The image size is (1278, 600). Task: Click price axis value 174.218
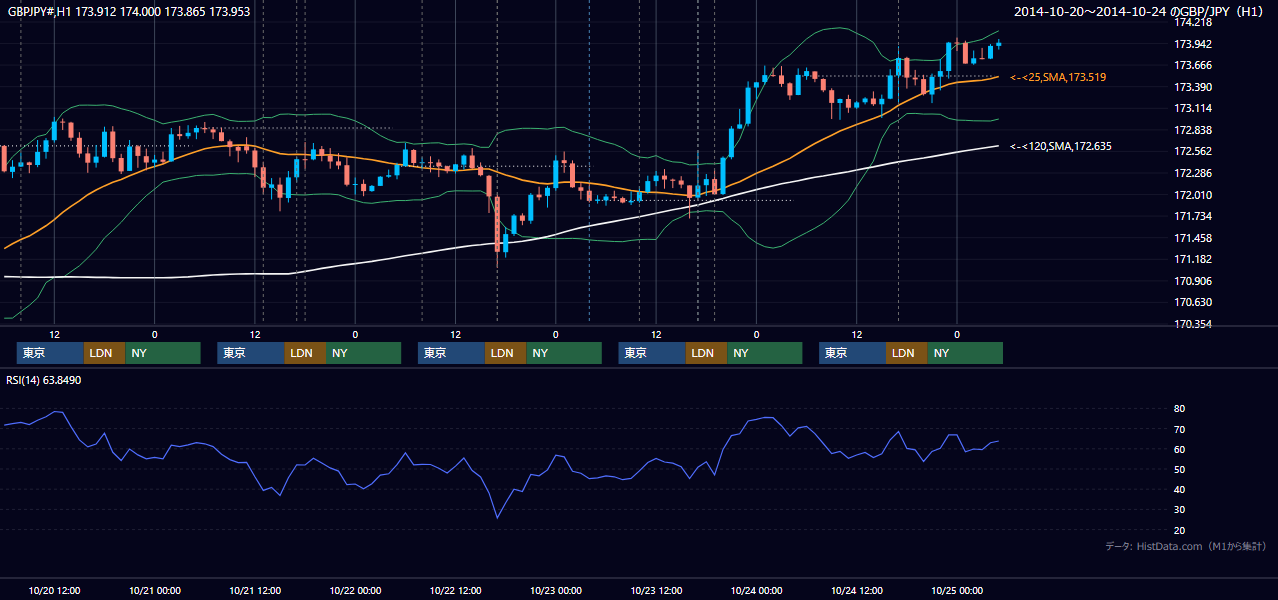coord(1192,22)
